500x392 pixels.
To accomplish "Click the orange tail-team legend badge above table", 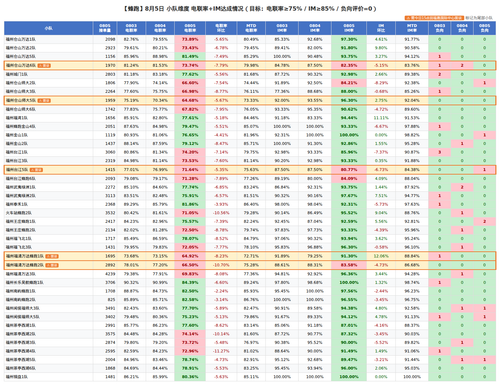I will tap(434, 18).
